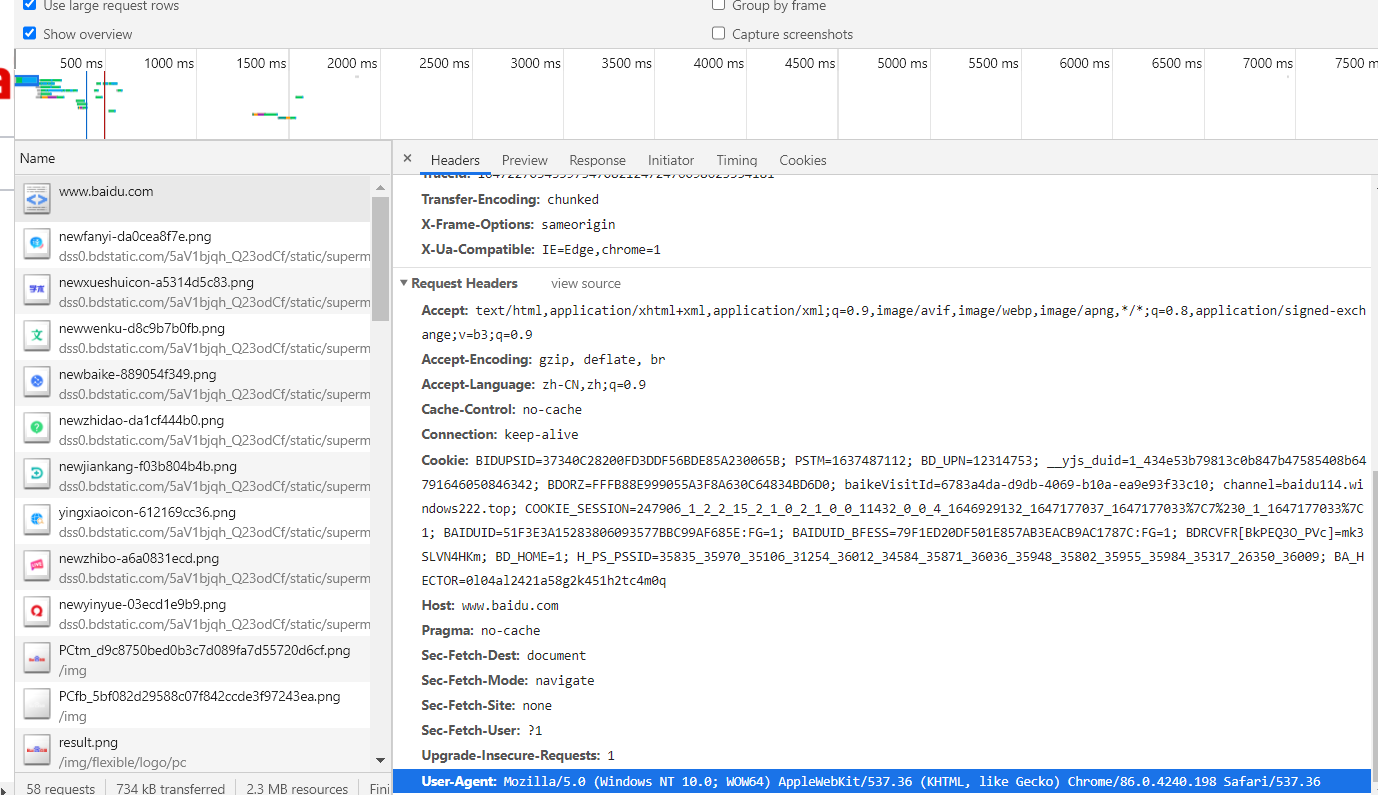Enable Capture screenshots checkbox

click(718, 33)
